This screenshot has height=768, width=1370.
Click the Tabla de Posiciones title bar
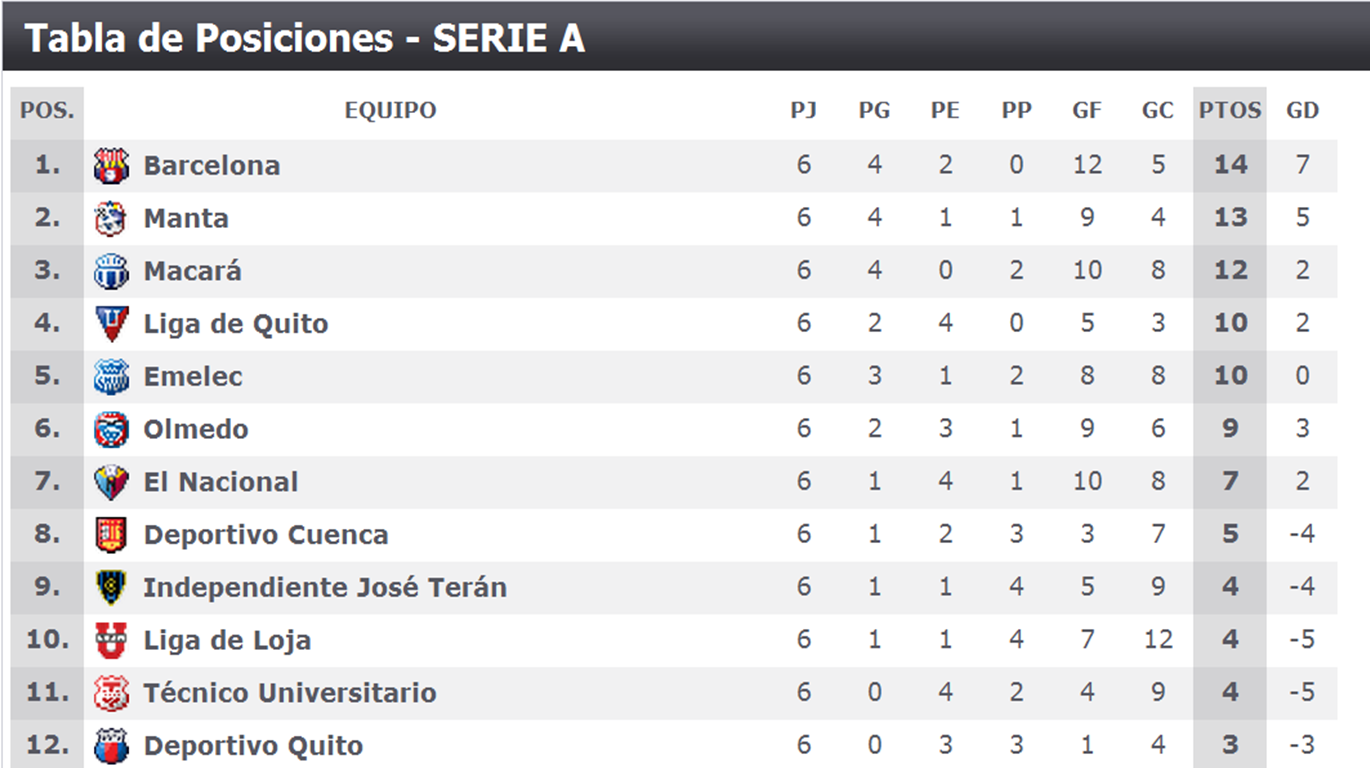(685, 37)
